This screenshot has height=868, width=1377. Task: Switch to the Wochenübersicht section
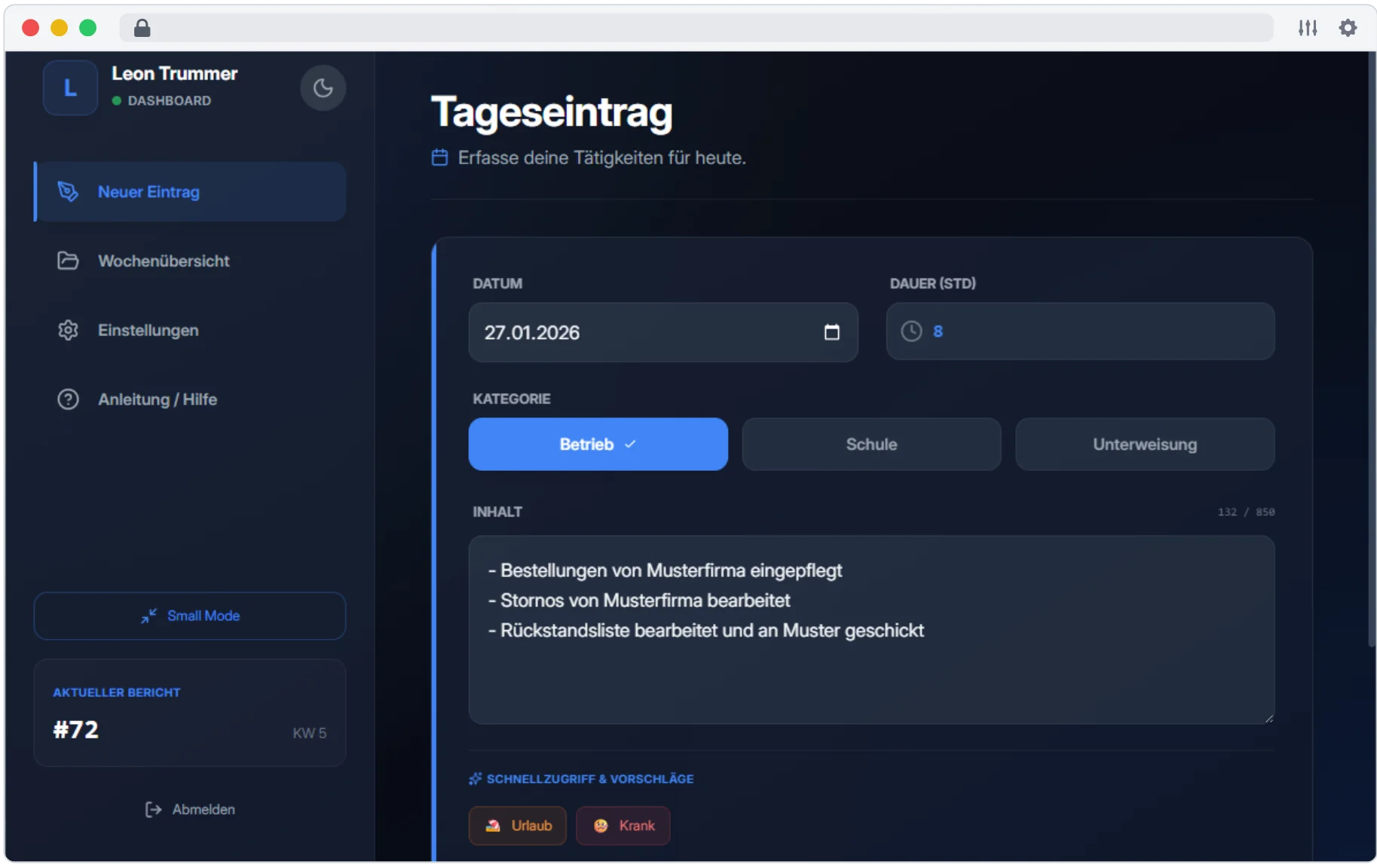164,261
